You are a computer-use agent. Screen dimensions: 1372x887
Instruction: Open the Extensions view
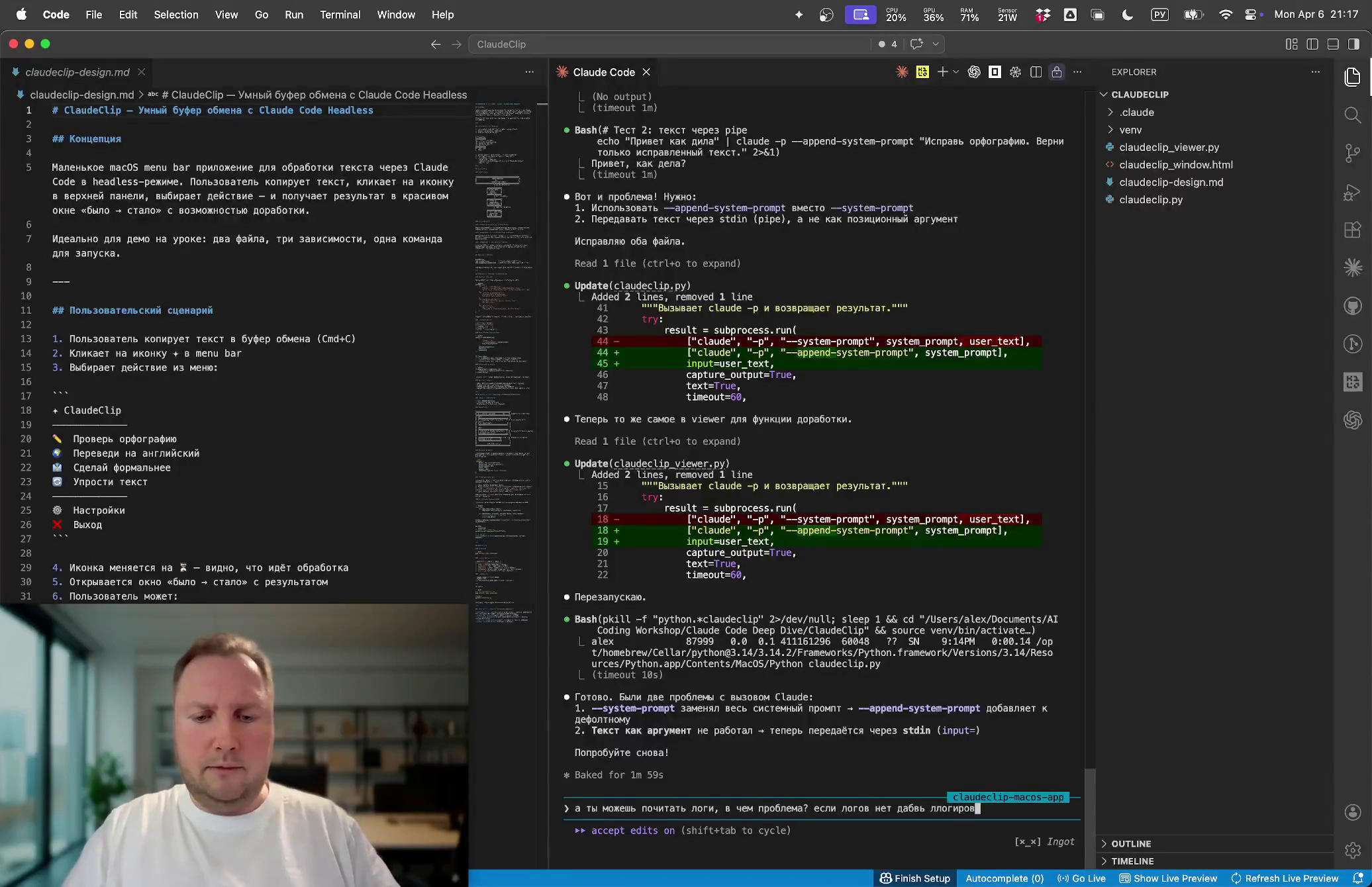[1352, 230]
